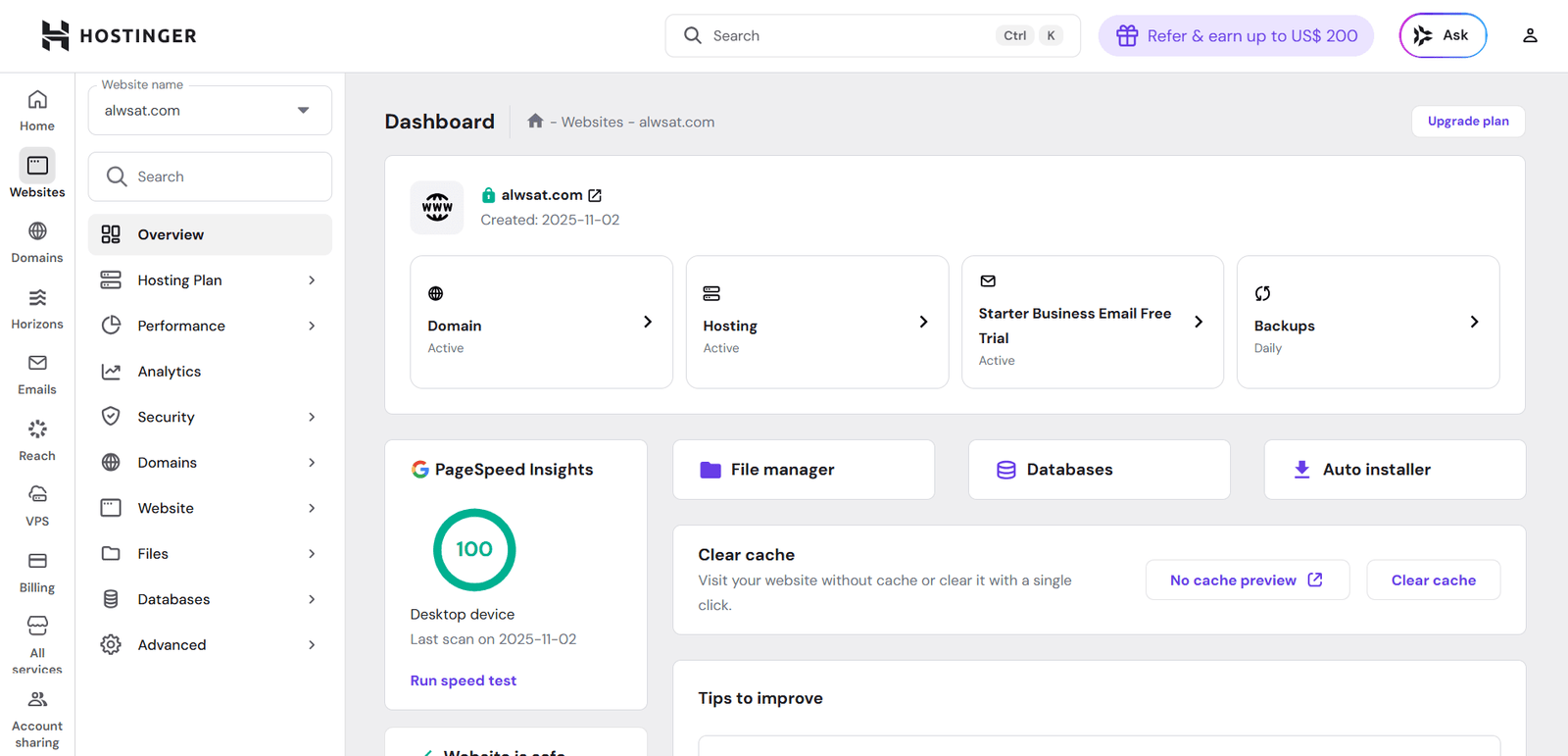Expand the Databases submenu chevron
This screenshot has height=756, width=1568.
pos(312,599)
